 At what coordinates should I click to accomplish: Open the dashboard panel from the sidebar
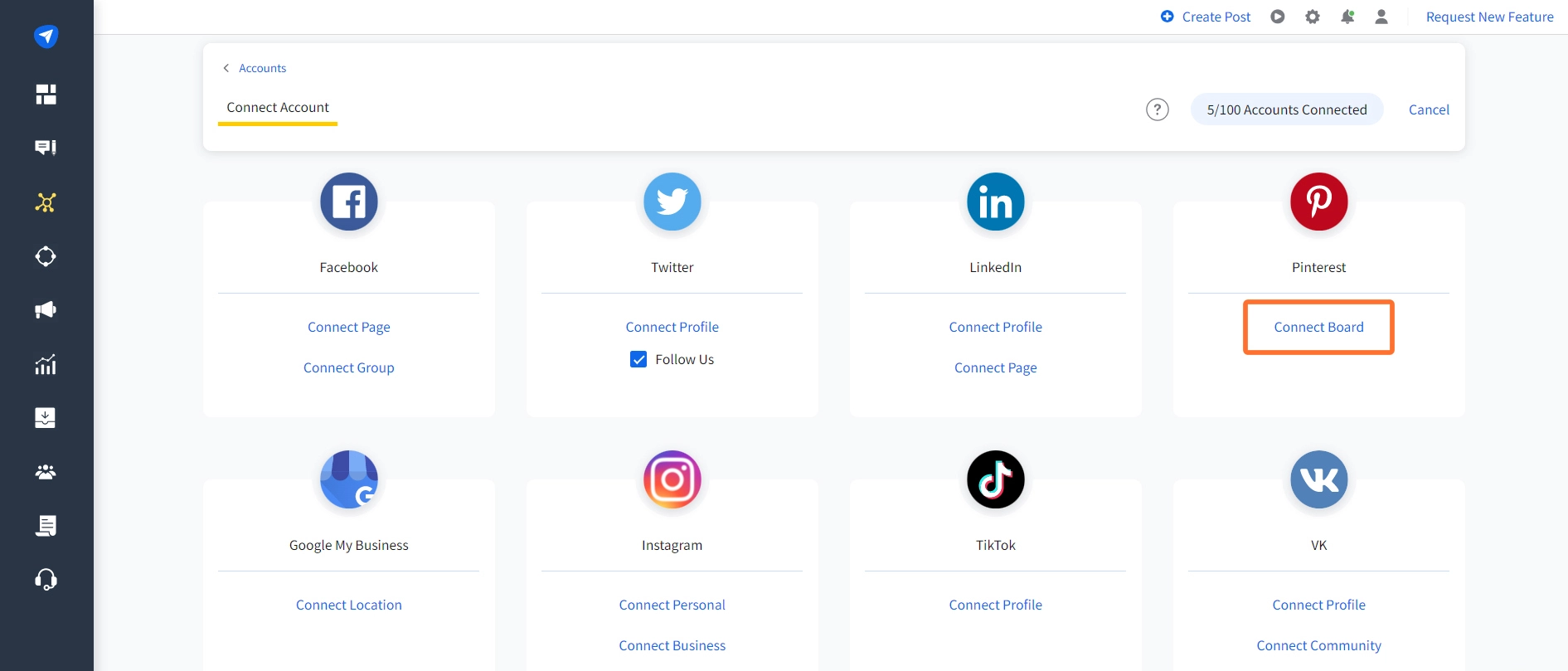pyautogui.click(x=46, y=94)
